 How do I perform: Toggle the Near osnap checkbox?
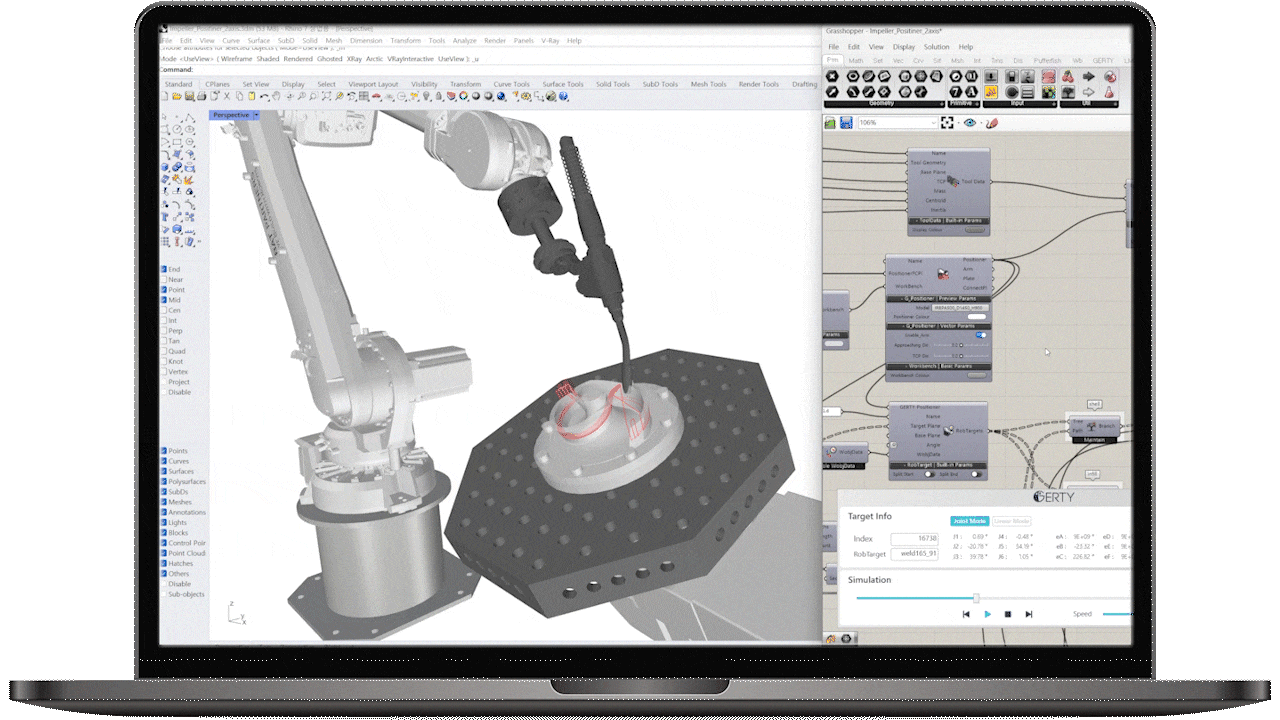(x=165, y=279)
